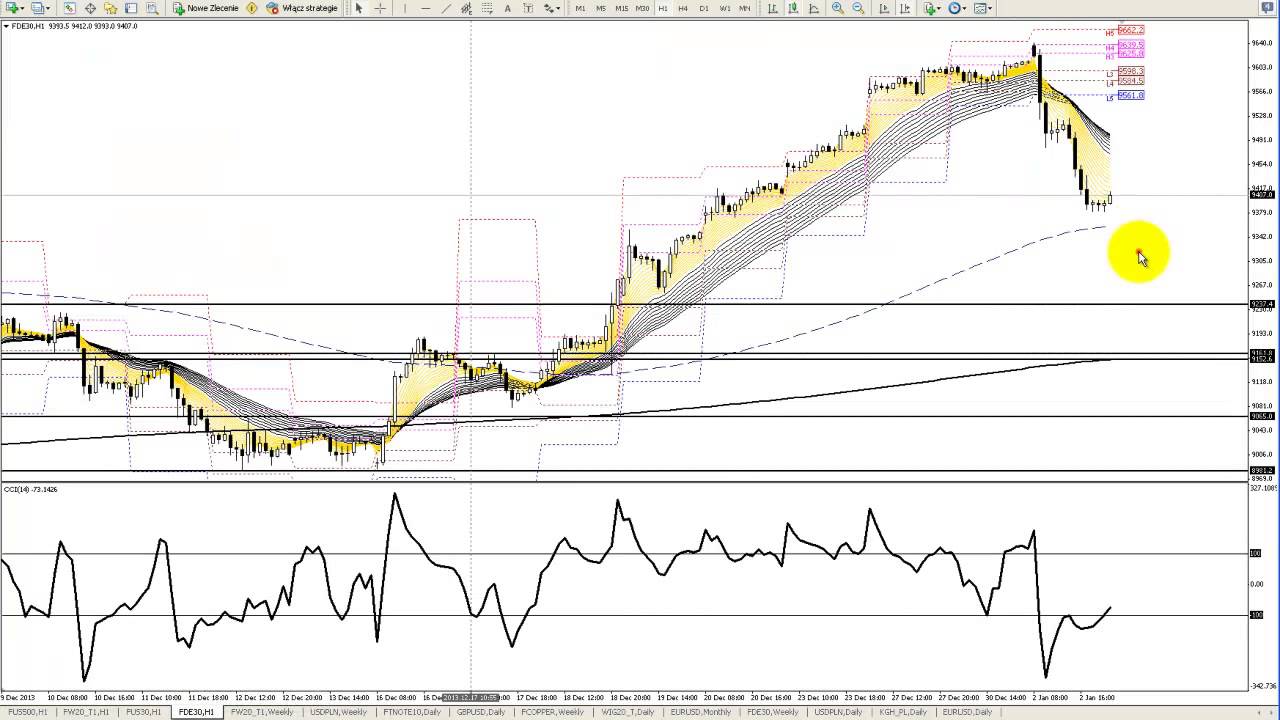1280x720 pixels.
Task: Open the GBPUSD,Daily chart tab
Action: point(481,712)
